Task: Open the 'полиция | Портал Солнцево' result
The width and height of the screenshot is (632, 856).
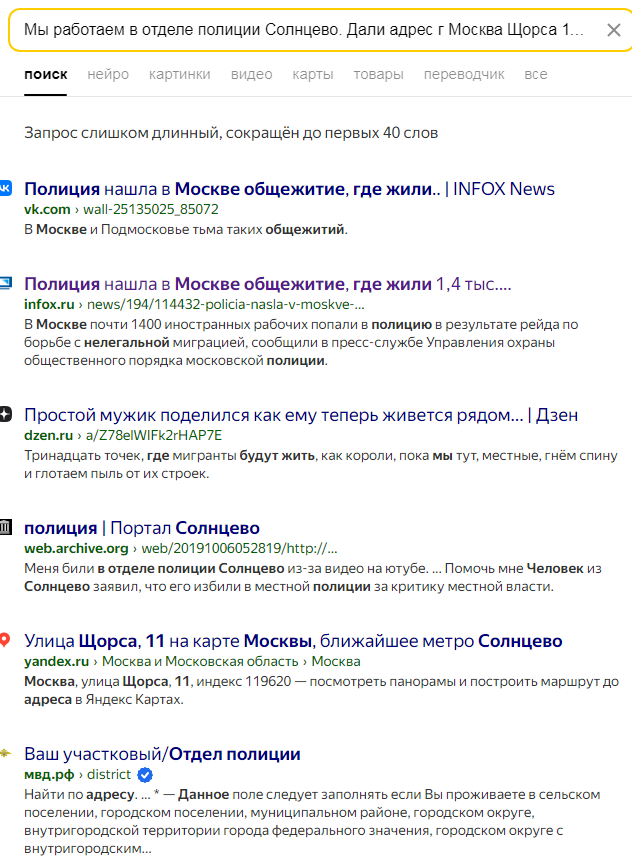Action: coord(142,528)
